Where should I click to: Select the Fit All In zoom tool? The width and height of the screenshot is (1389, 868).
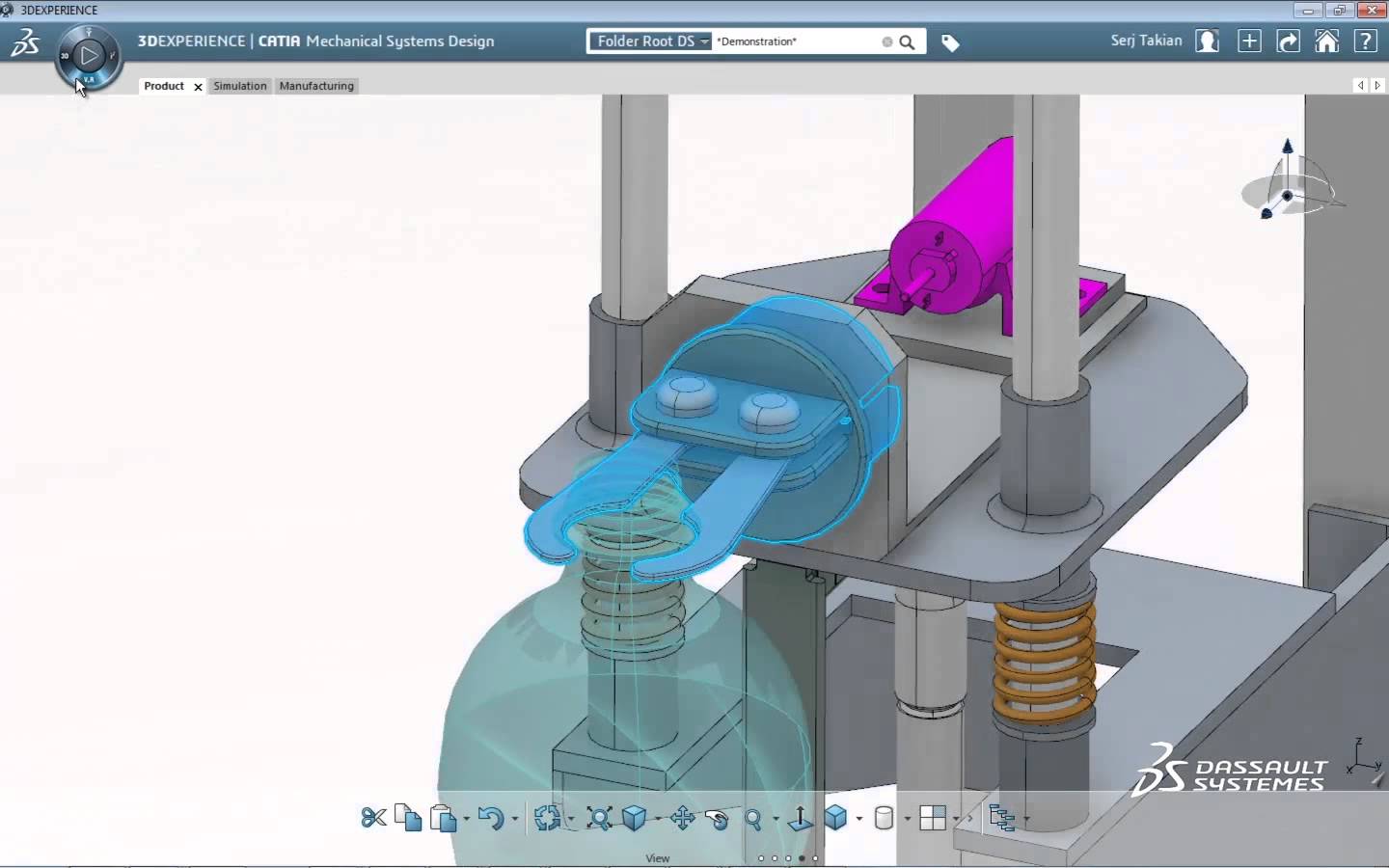pos(599,819)
